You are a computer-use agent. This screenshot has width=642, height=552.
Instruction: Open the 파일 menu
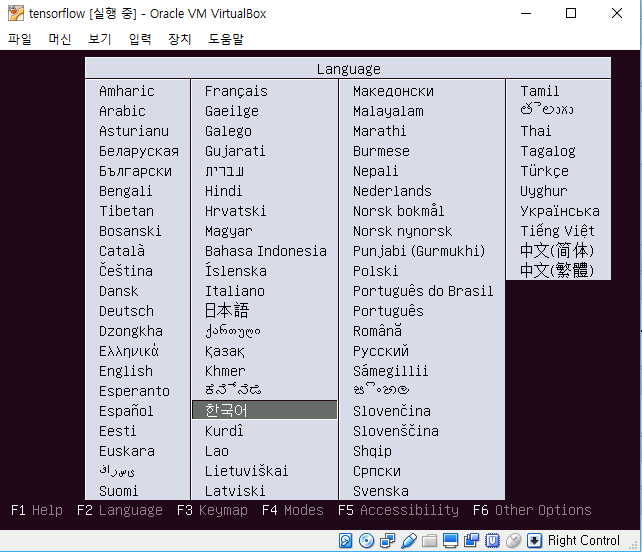(x=20, y=39)
